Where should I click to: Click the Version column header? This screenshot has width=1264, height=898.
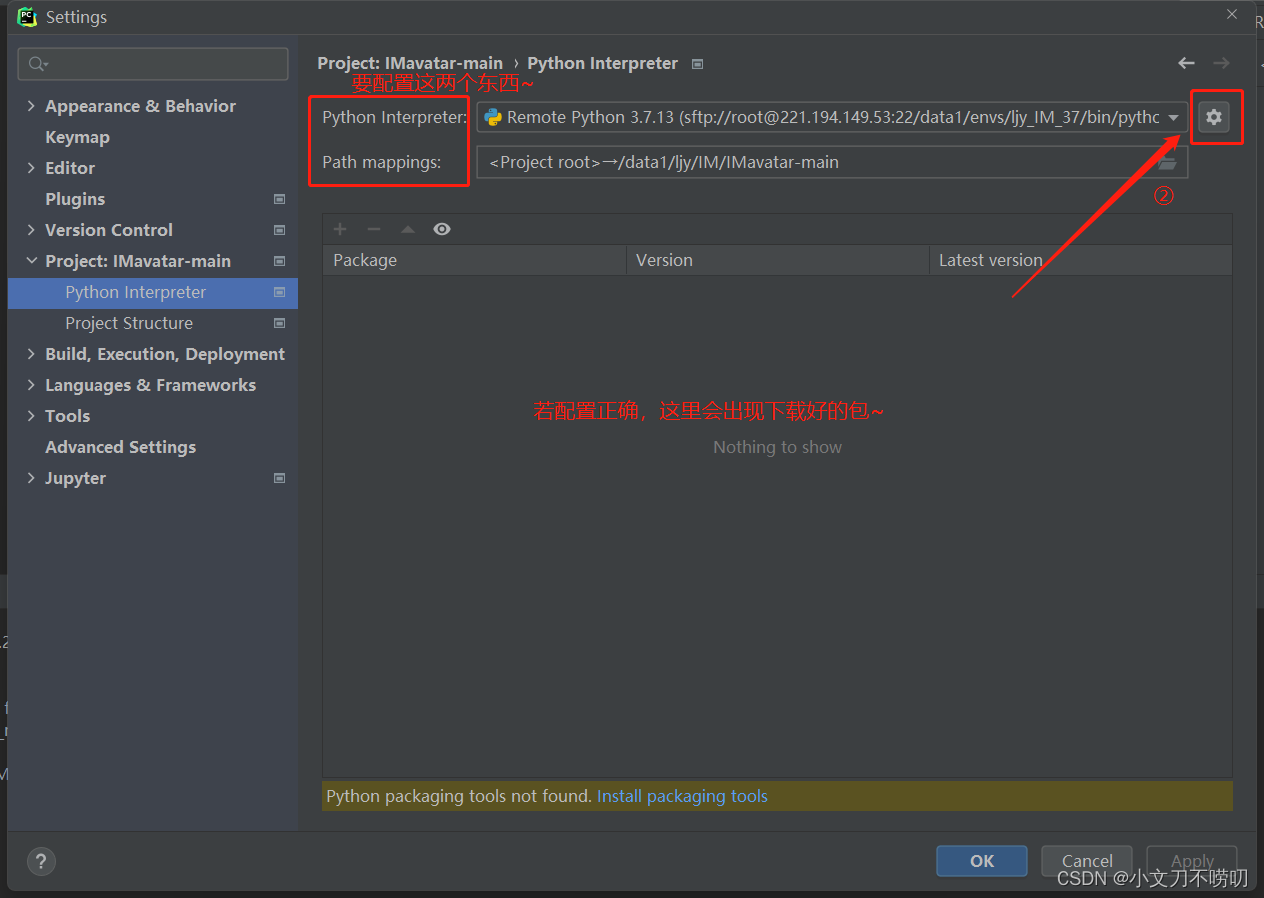[x=778, y=260]
